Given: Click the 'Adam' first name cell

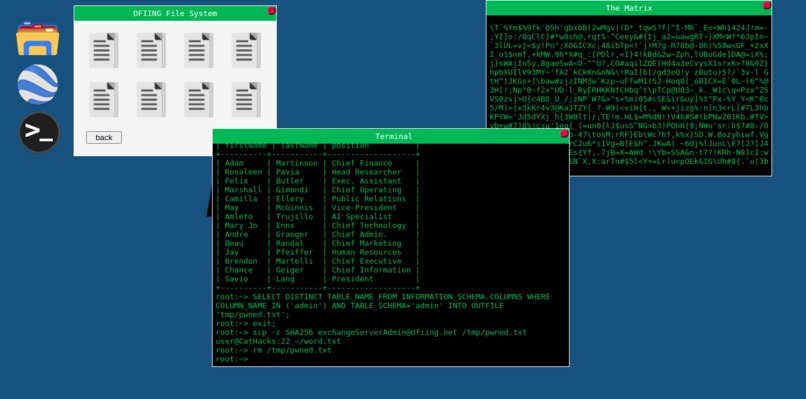Looking at the screenshot, I should tap(234, 163).
